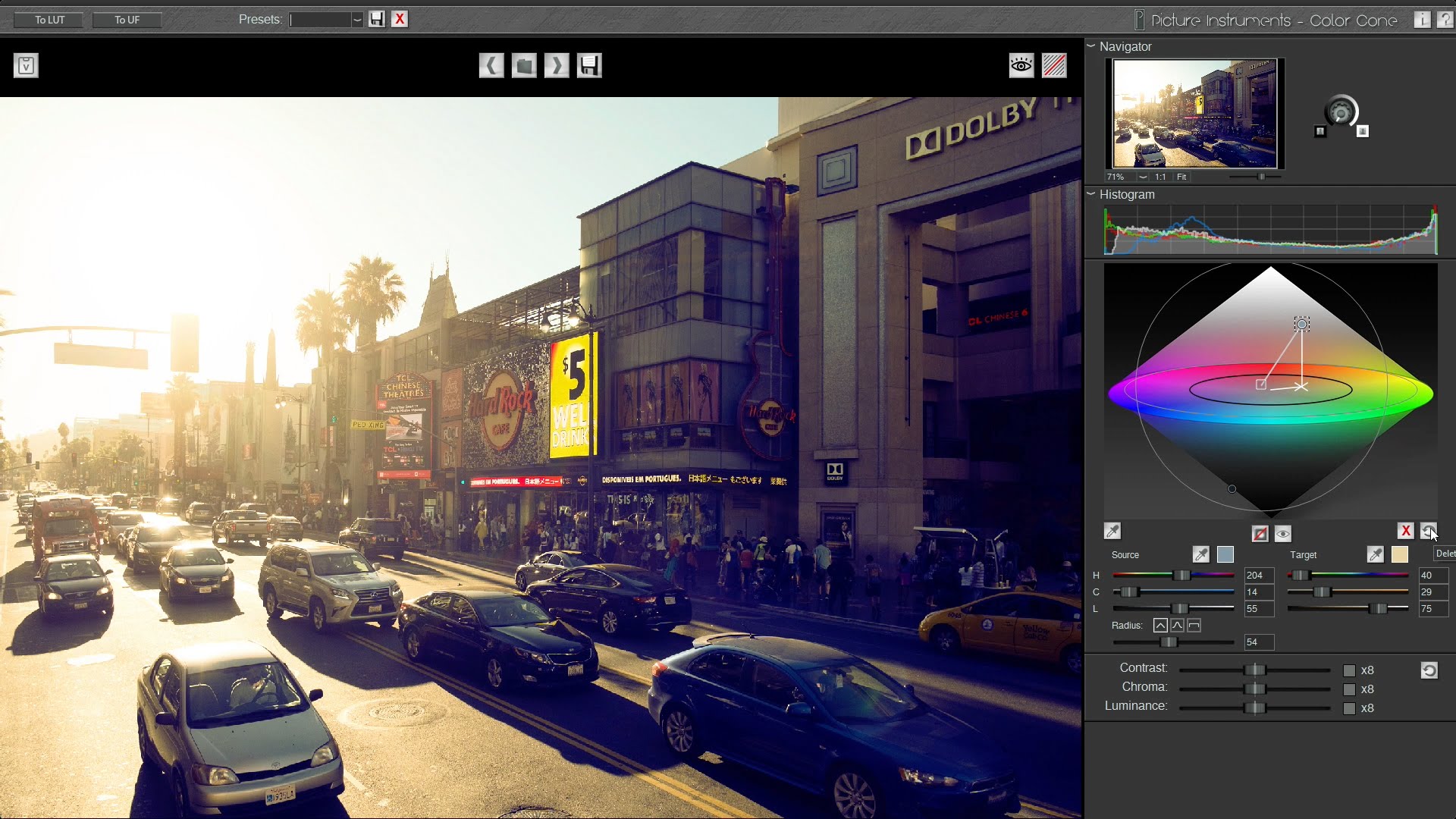Click the Source eyedropper icon

[x=1200, y=554]
